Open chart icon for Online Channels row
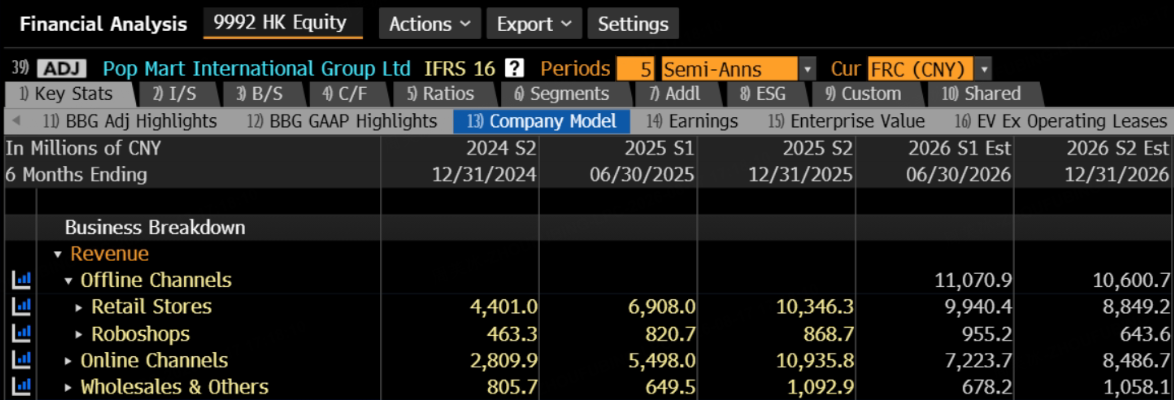This screenshot has width=1174, height=400. 20,361
